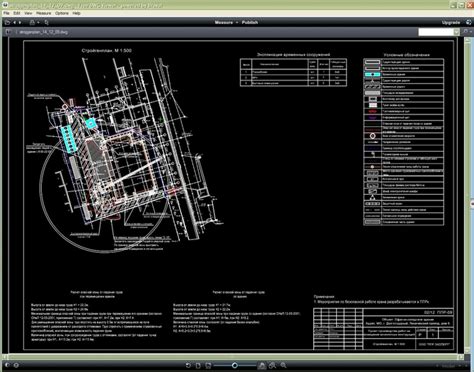Go forward with the right arrow icon

click(20, 22)
